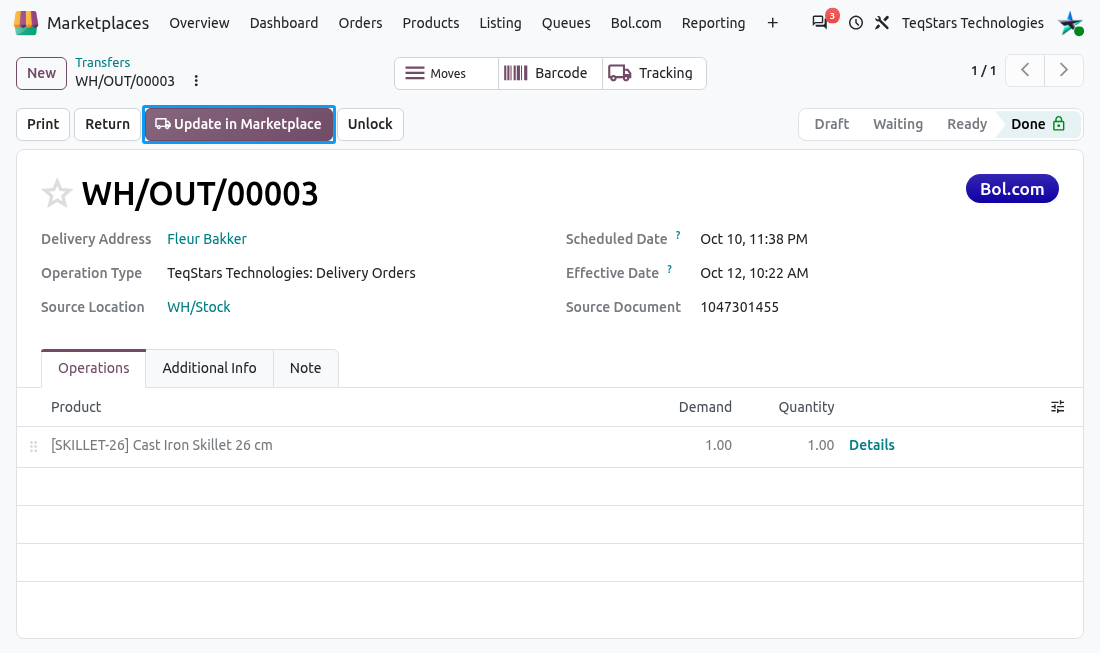Viewport: 1100px width, 653px height.
Task: Add a new menu with plus icon
Action: point(772,23)
